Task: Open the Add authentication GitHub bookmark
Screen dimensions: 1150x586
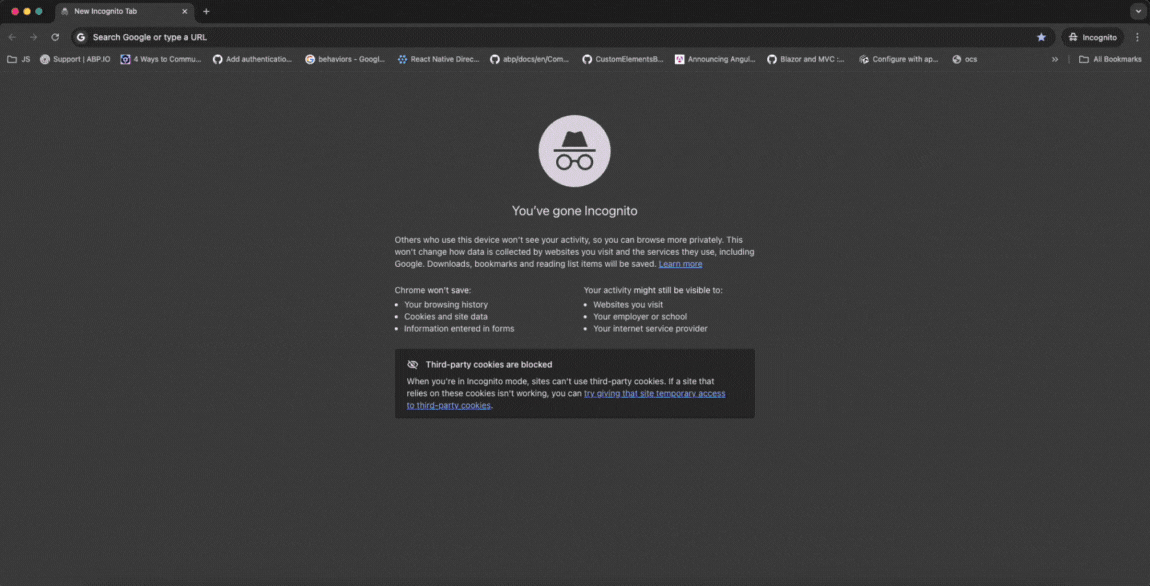Action: 252,59
